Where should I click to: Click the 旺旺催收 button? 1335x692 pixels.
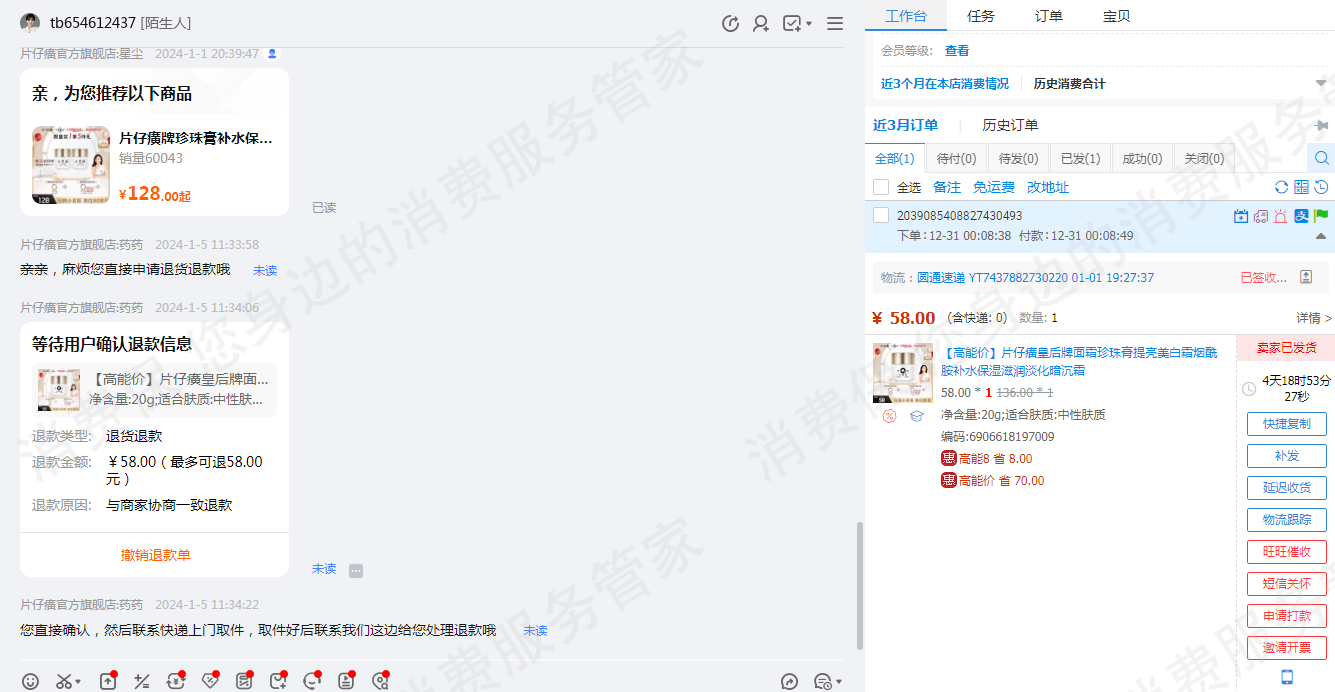click(1287, 551)
